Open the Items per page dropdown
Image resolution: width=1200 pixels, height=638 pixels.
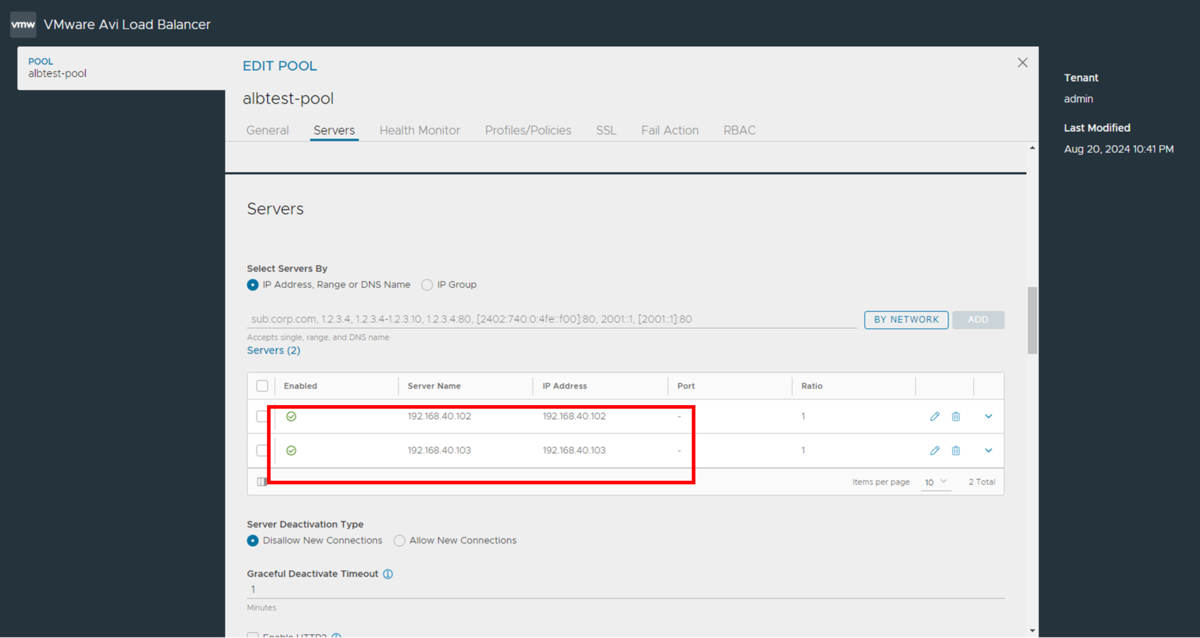(x=935, y=482)
